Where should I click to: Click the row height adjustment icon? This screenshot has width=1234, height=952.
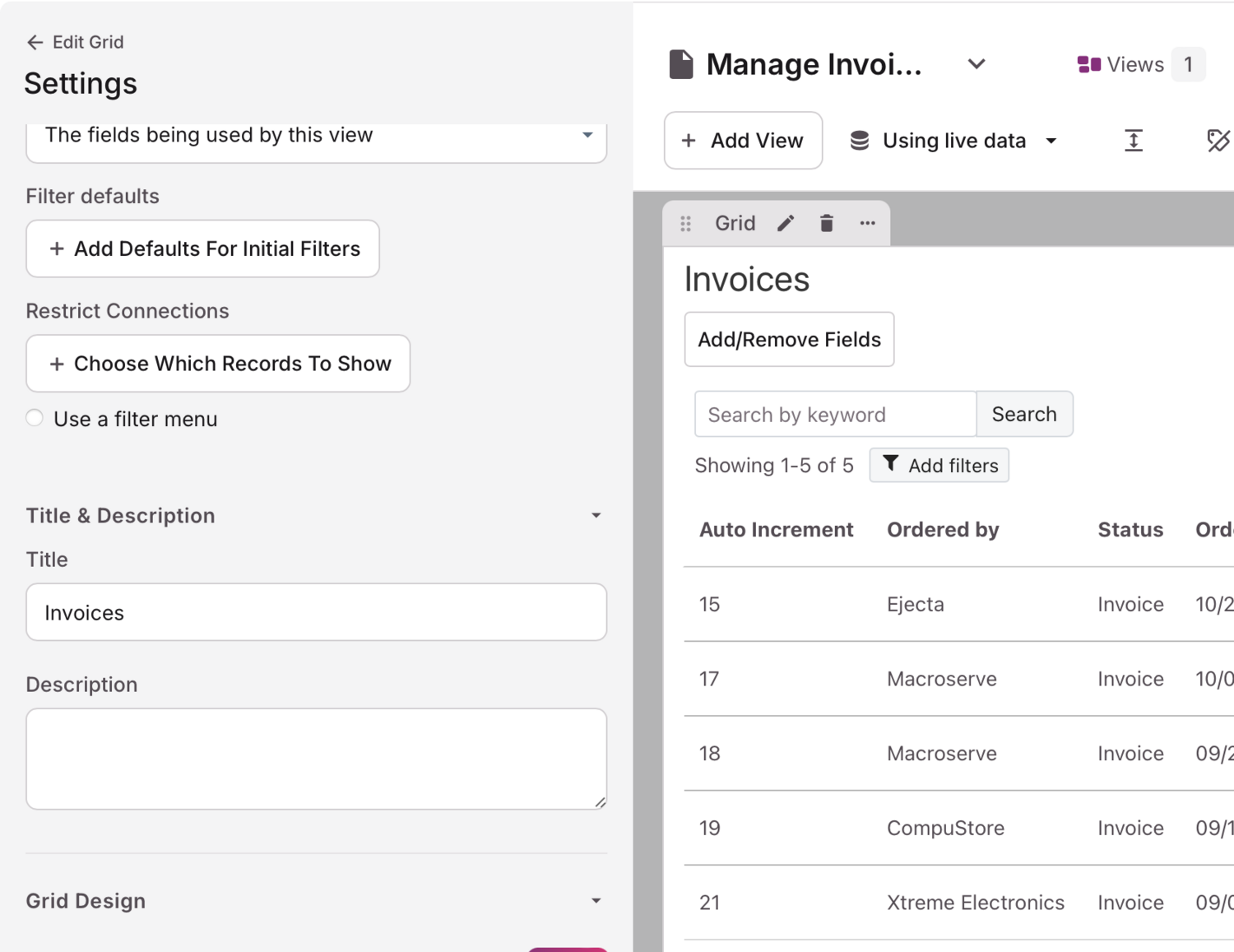(1134, 140)
